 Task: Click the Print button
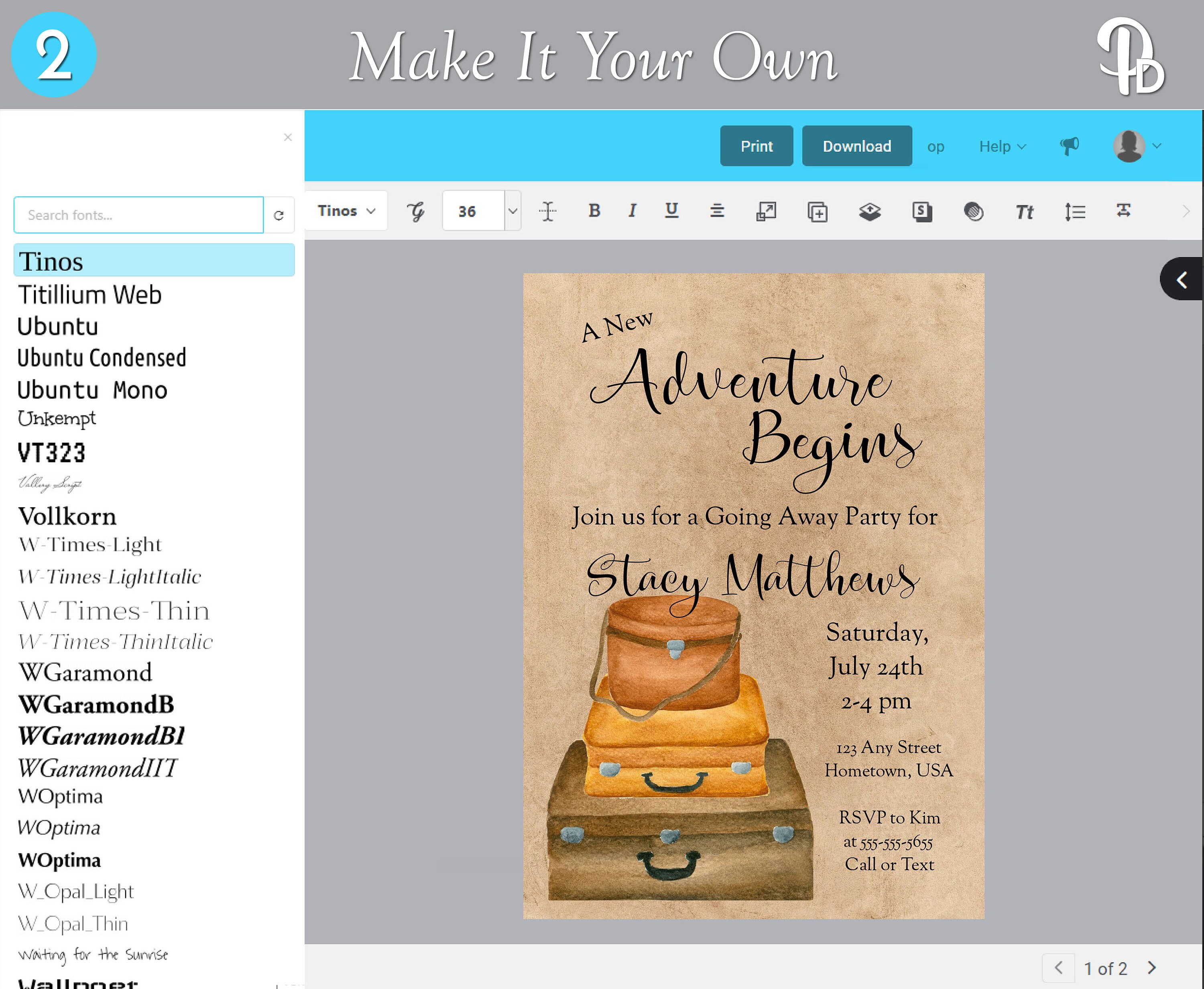tap(757, 146)
